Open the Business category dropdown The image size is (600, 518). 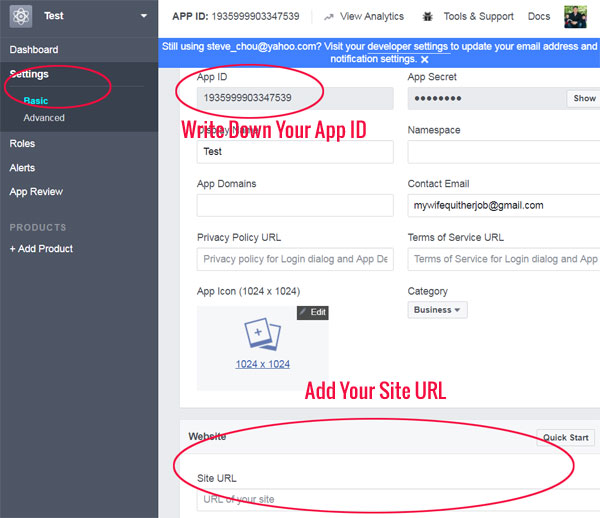coord(437,310)
